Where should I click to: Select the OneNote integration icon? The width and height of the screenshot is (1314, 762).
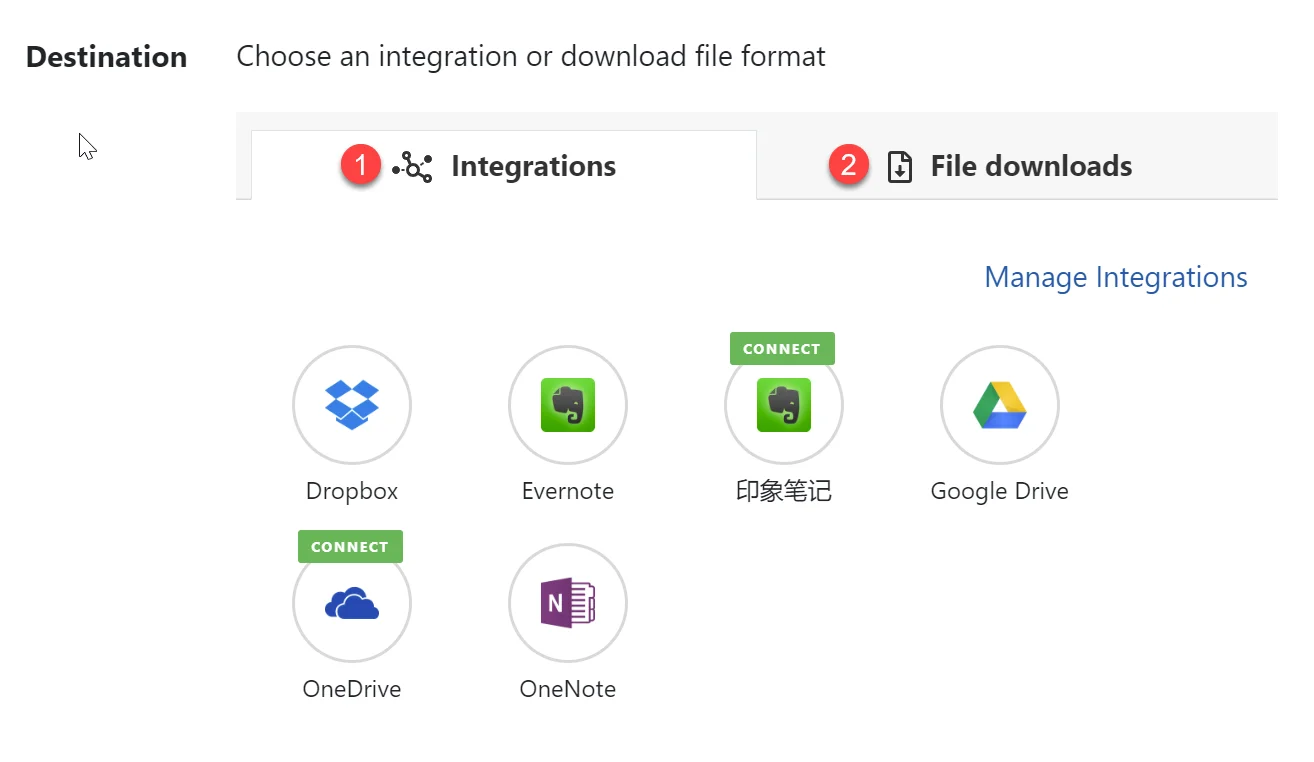[568, 603]
